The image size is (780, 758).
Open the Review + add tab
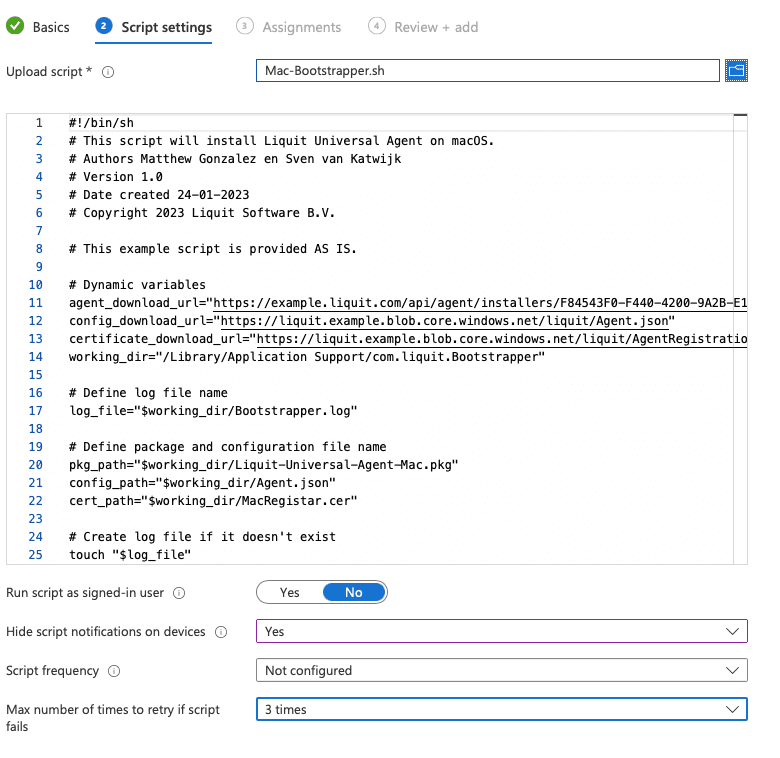tap(436, 27)
